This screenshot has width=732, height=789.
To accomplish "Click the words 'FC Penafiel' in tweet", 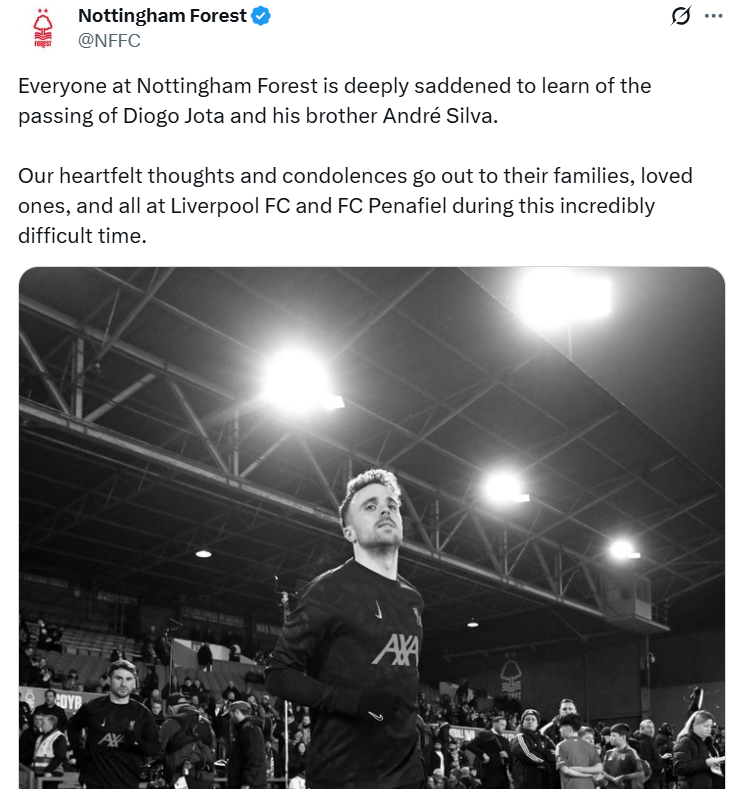I will click(x=392, y=206).
